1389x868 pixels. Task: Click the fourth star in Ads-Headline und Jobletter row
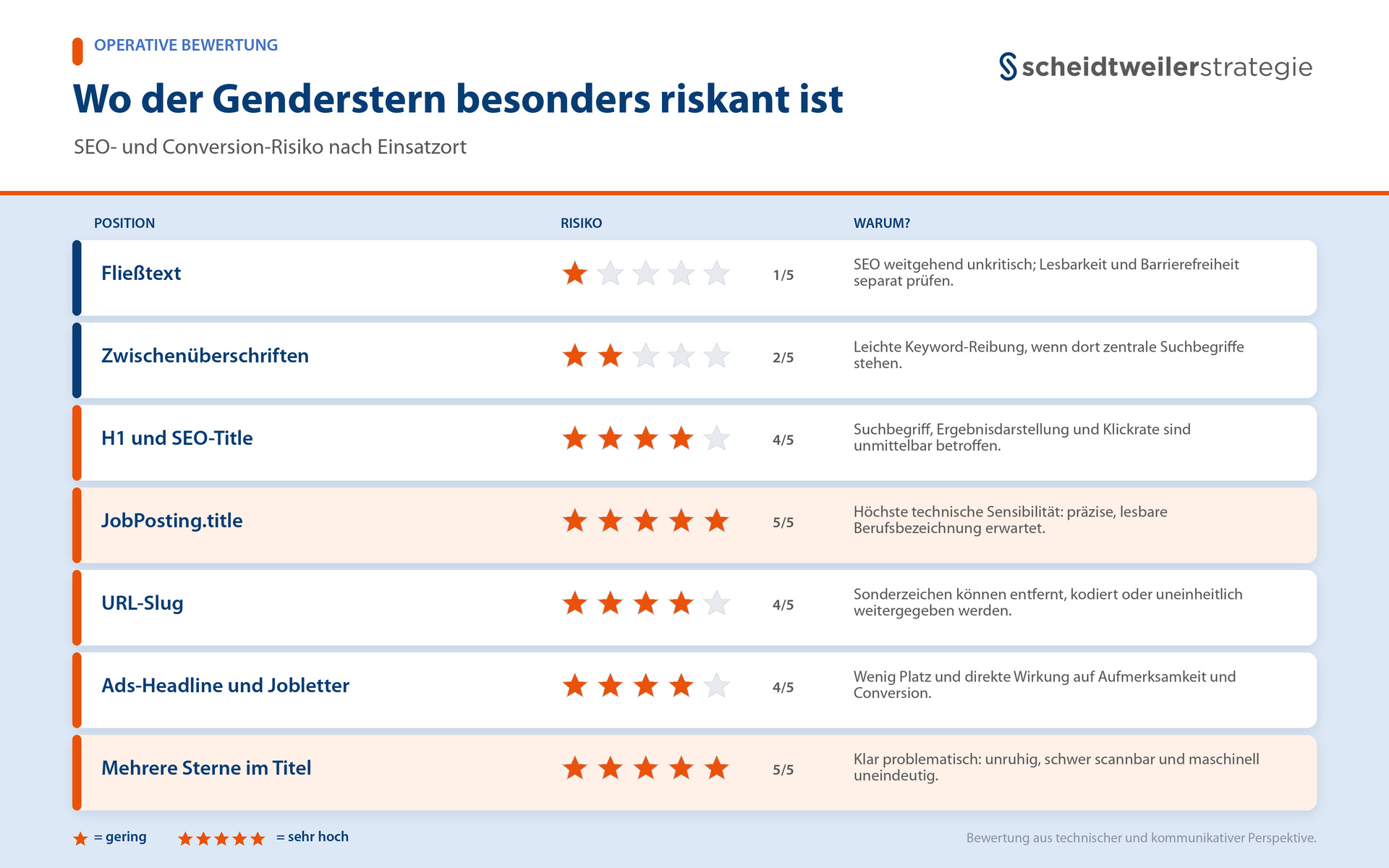coord(681,686)
